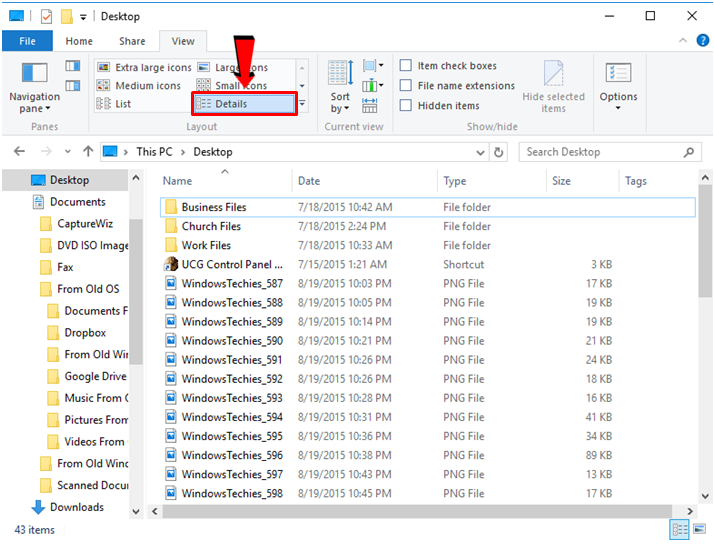Switch to large thumbnails via status bar icon
Viewport: 714px width, 545px height.
[699, 529]
